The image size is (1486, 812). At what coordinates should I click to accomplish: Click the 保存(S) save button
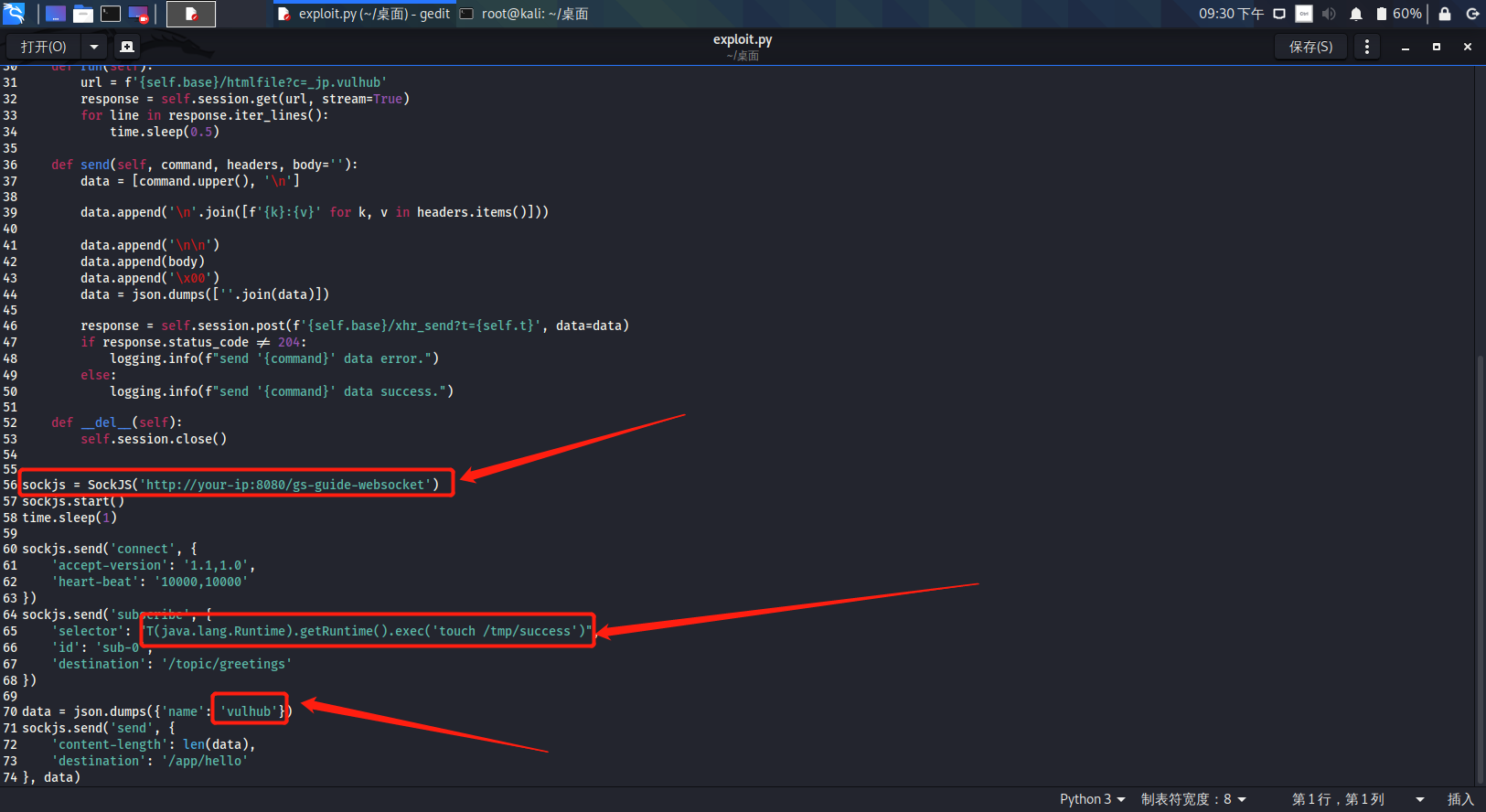point(1310,47)
